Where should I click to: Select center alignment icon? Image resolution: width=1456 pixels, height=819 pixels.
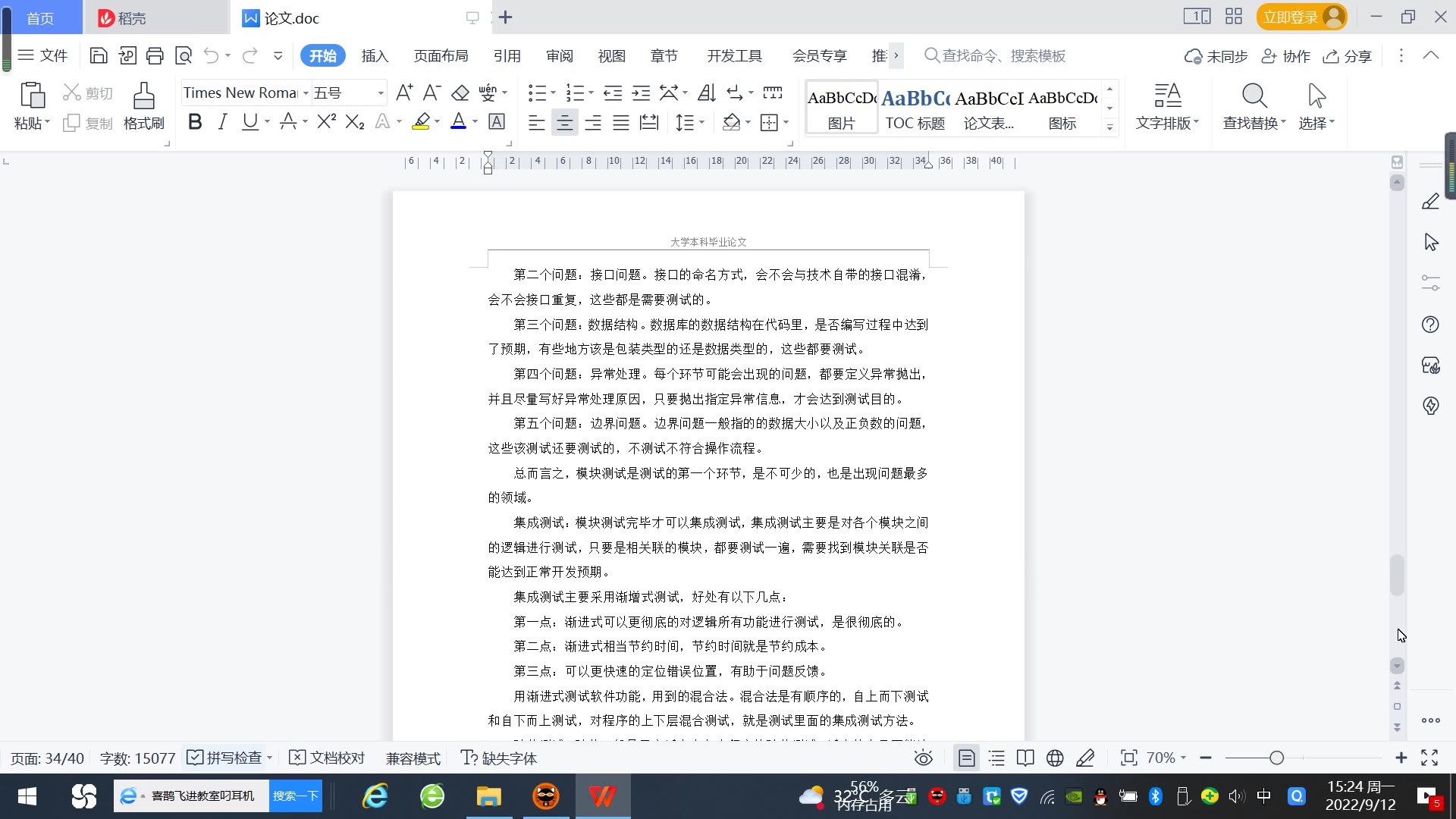(564, 123)
